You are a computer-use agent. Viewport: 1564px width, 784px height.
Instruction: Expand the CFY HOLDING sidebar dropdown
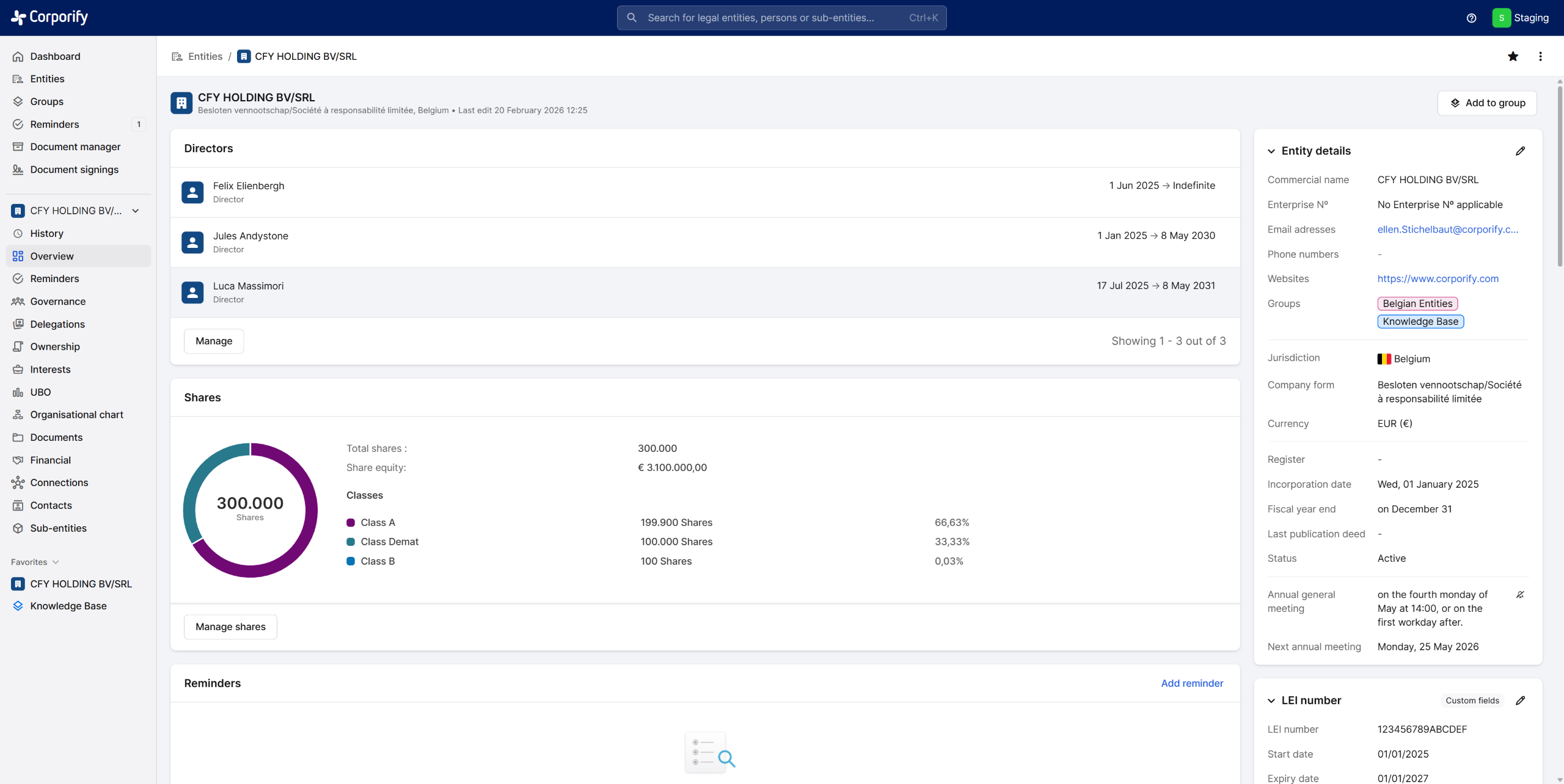click(x=136, y=211)
